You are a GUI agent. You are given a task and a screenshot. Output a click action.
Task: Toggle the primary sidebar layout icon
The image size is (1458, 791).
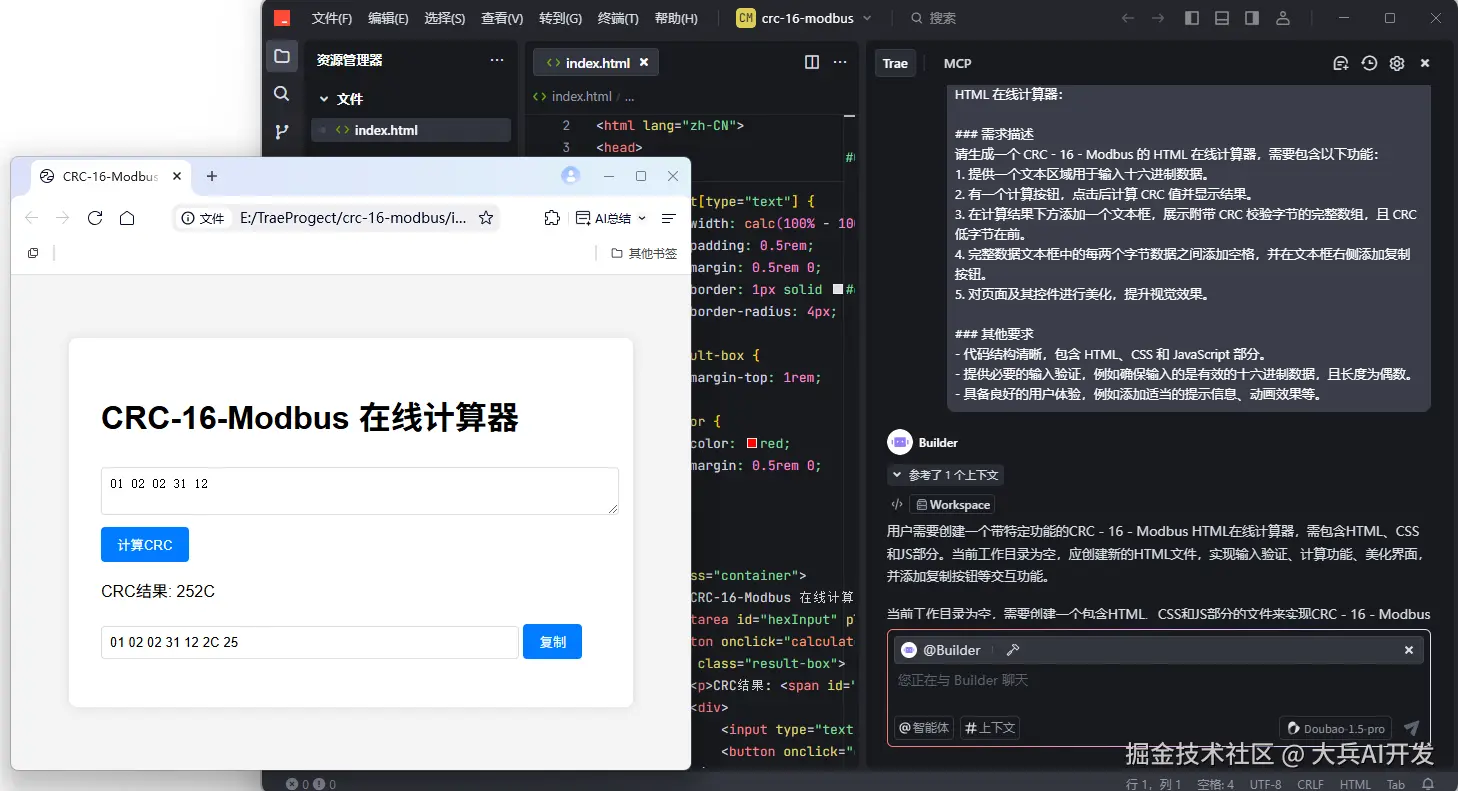(1192, 18)
